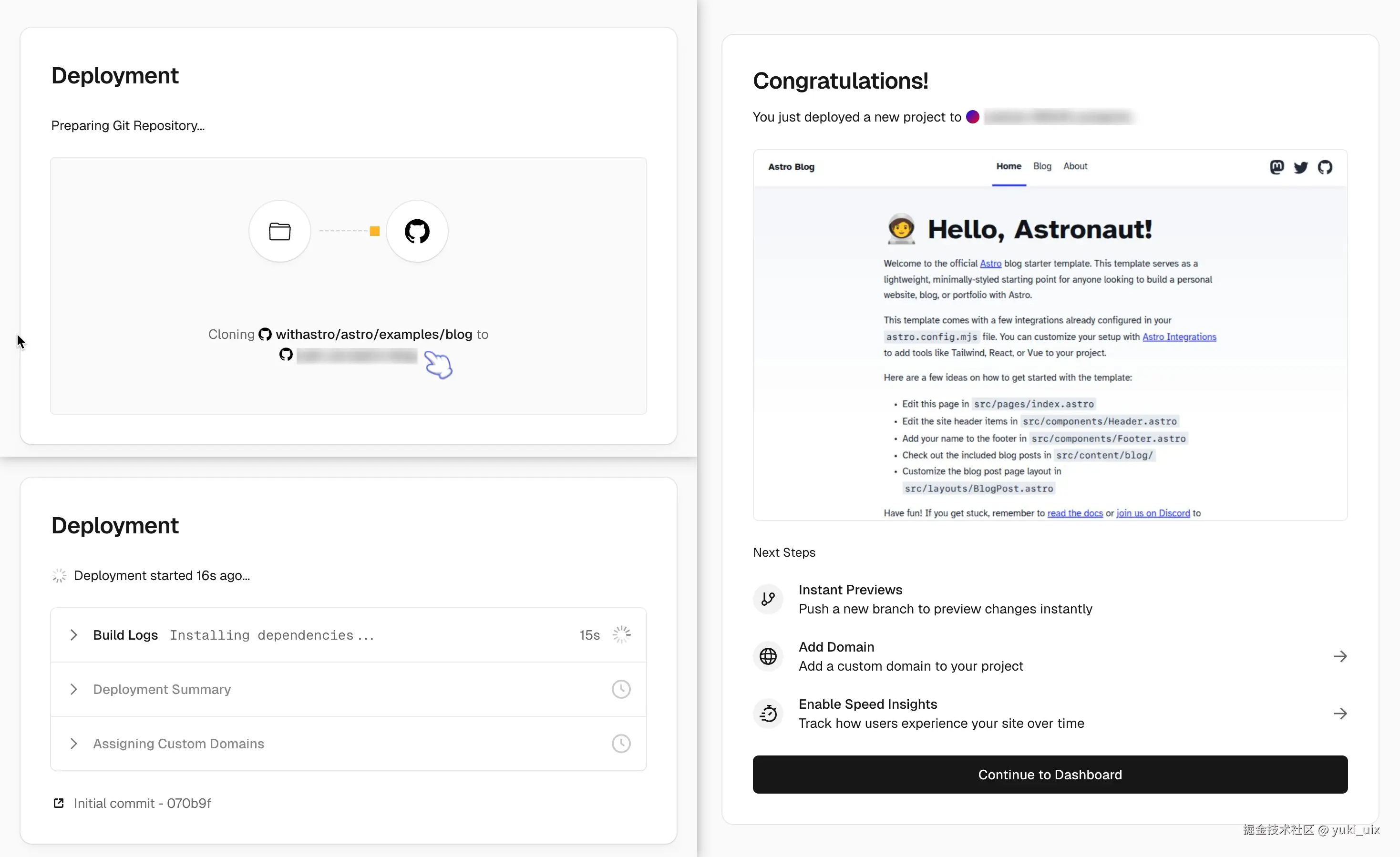Open the Astro Integrations link
The height and width of the screenshot is (857, 1400).
[x=1179, y=337]
